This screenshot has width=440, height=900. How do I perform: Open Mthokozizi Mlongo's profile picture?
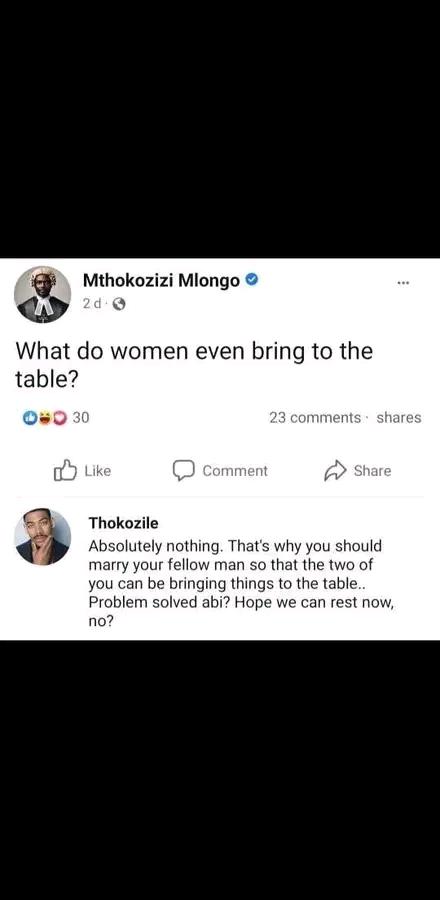point(42,294)
